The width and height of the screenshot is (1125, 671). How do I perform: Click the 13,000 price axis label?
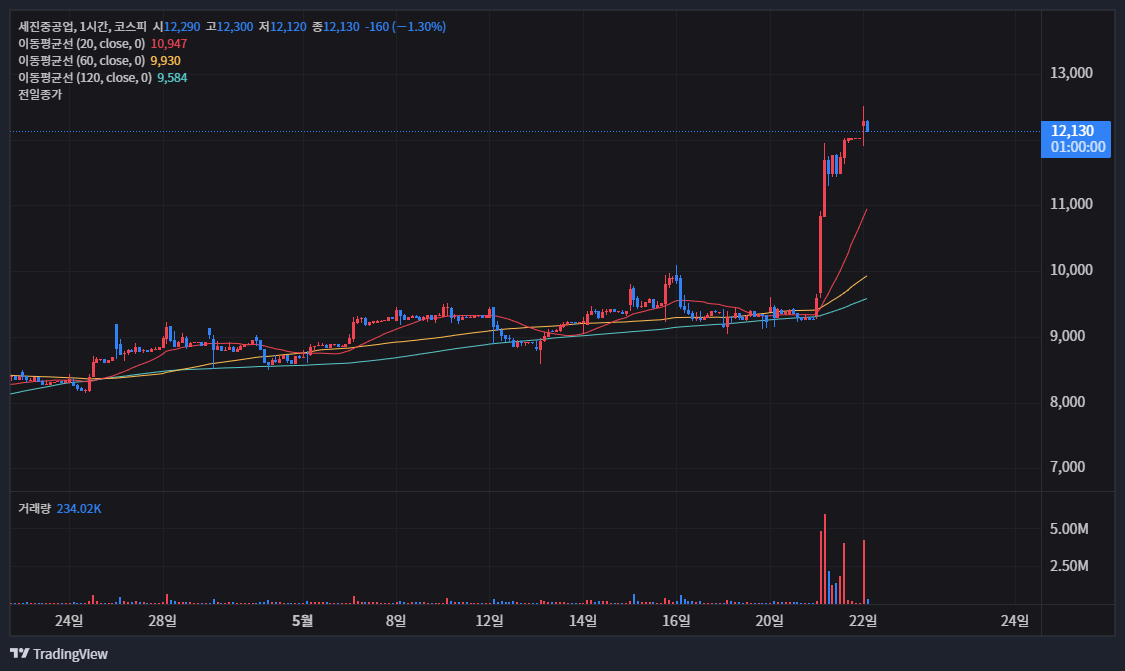[1071, 72]
